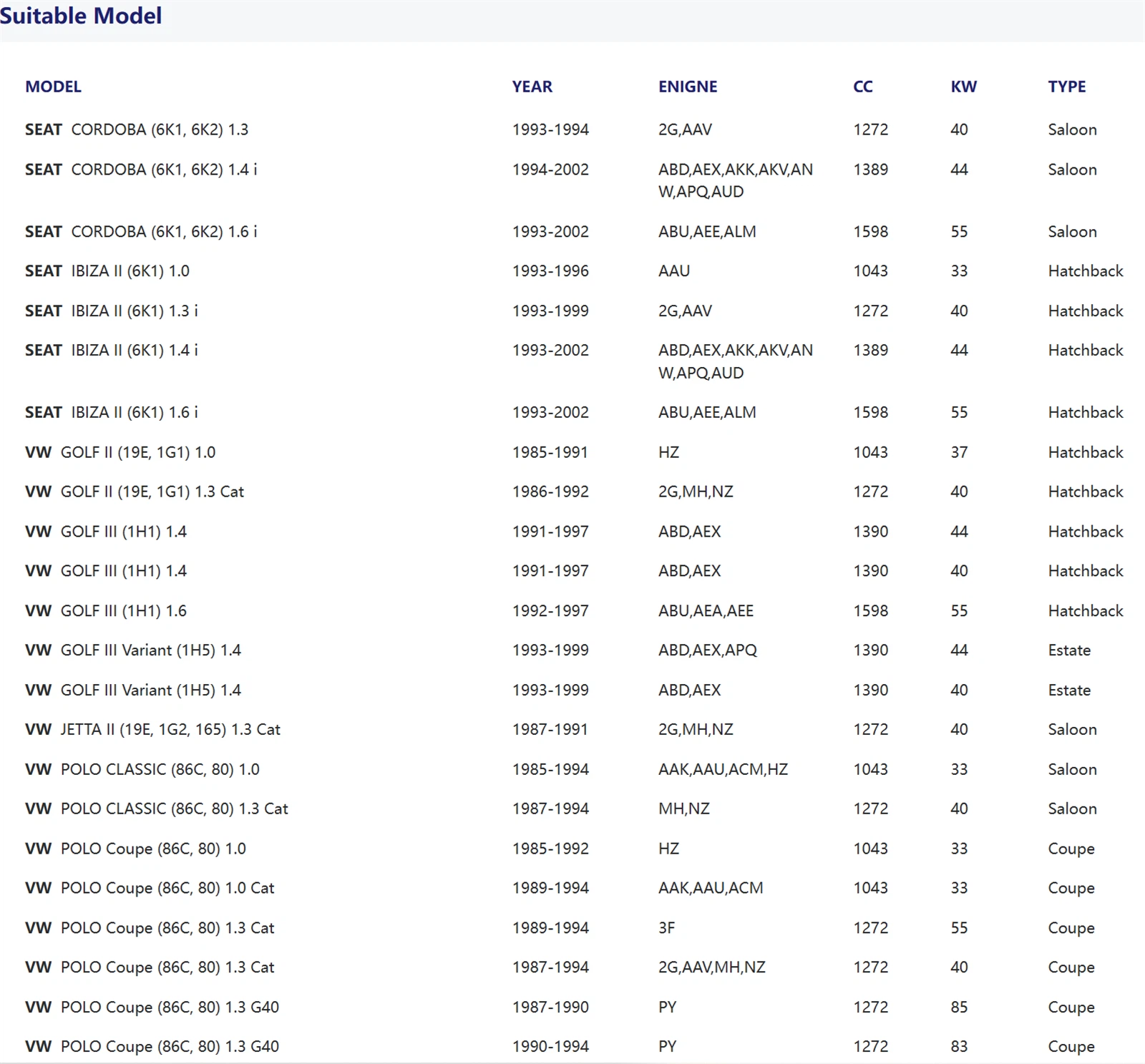Click year '1993-1996' in Ibiza 1.0 row
The image size is (1145, 1064).
click(550, 271)
